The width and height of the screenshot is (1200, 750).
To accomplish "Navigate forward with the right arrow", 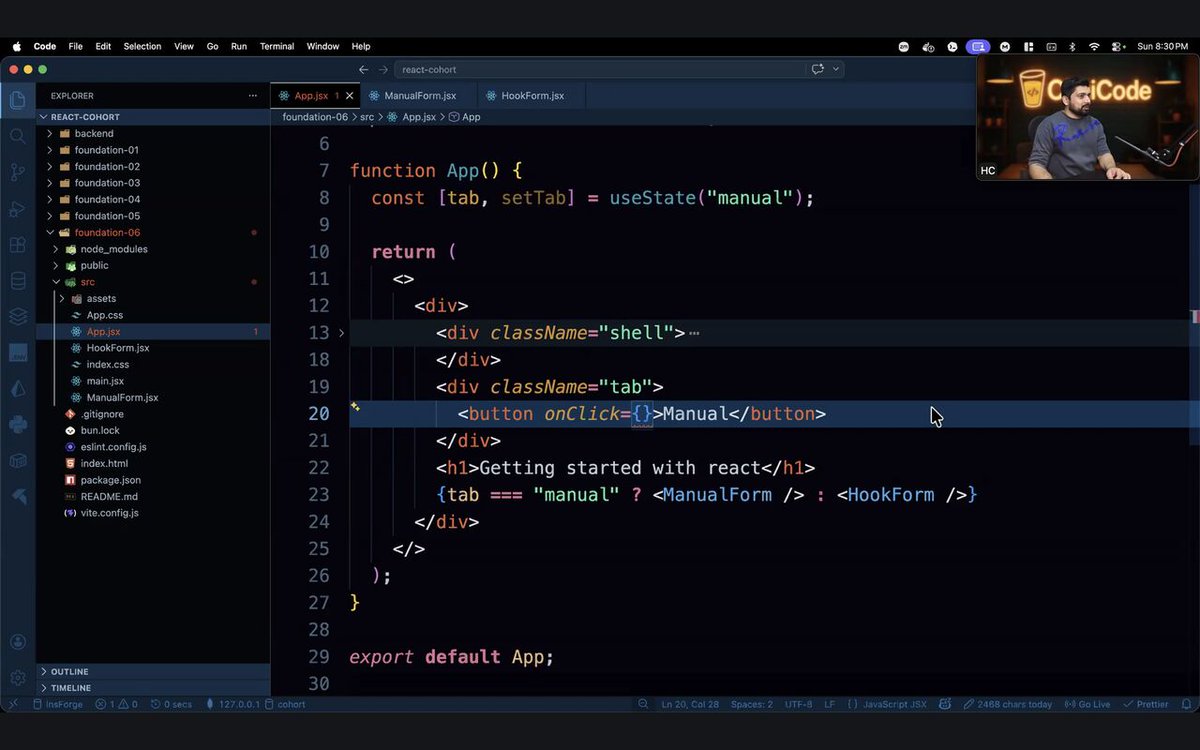I will [x=383, y=69].
